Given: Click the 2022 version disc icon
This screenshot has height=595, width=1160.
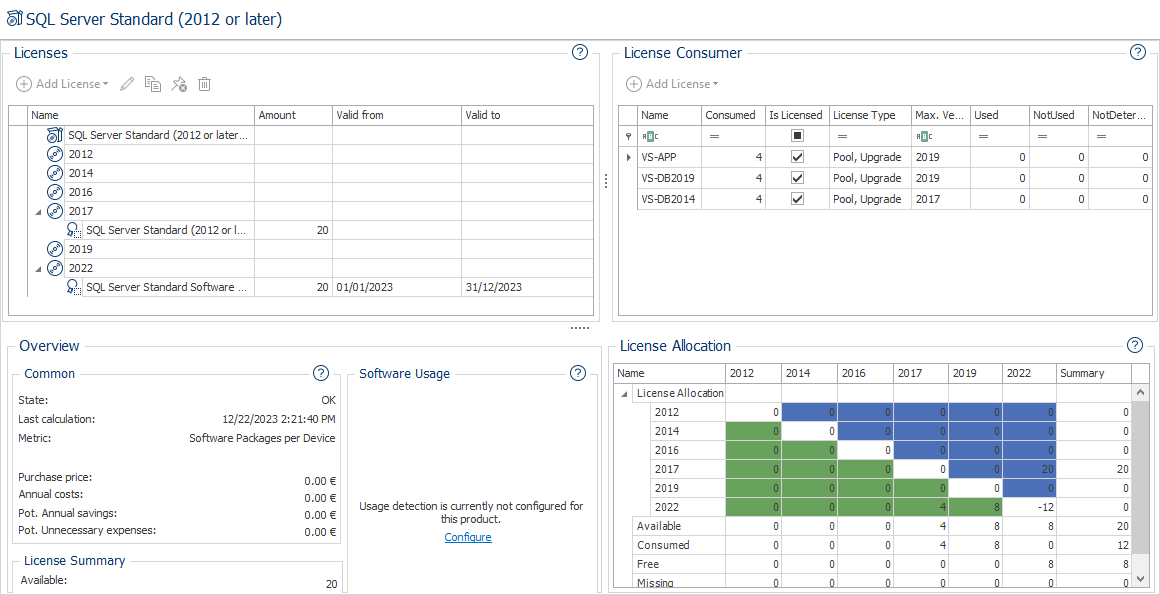Looking at the screenshot, I should [x=55, y=268].
